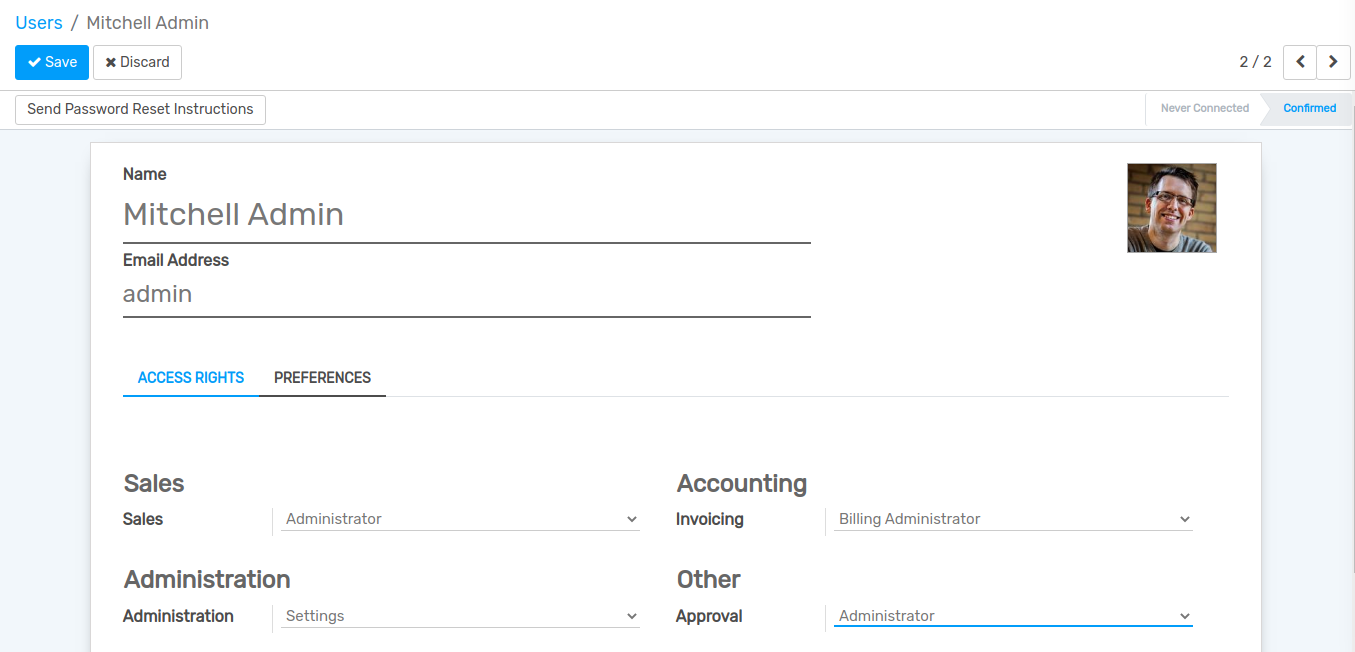Click the Save button
The height and width of the screenshot is (652, 1355).
pyautogui.click(x=52, y=62)
